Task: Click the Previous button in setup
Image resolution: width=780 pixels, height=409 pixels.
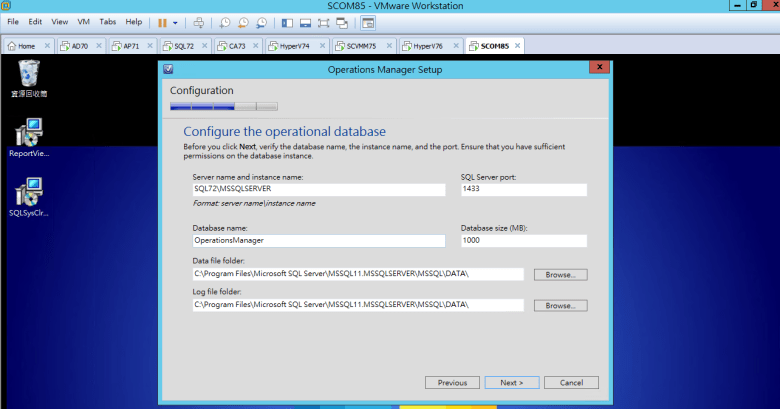Action: point(452,382)
